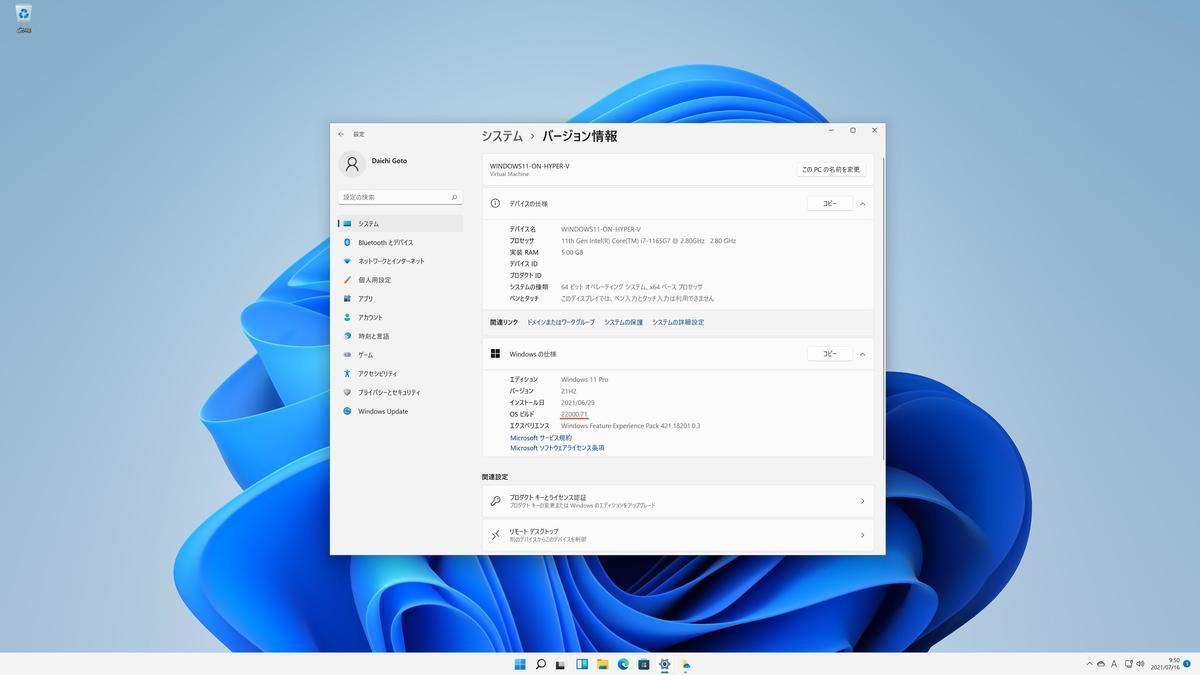Screen dimensions: 1200x675
Task: Show hidden tray icons chevron
Action: pos(1089,664)
